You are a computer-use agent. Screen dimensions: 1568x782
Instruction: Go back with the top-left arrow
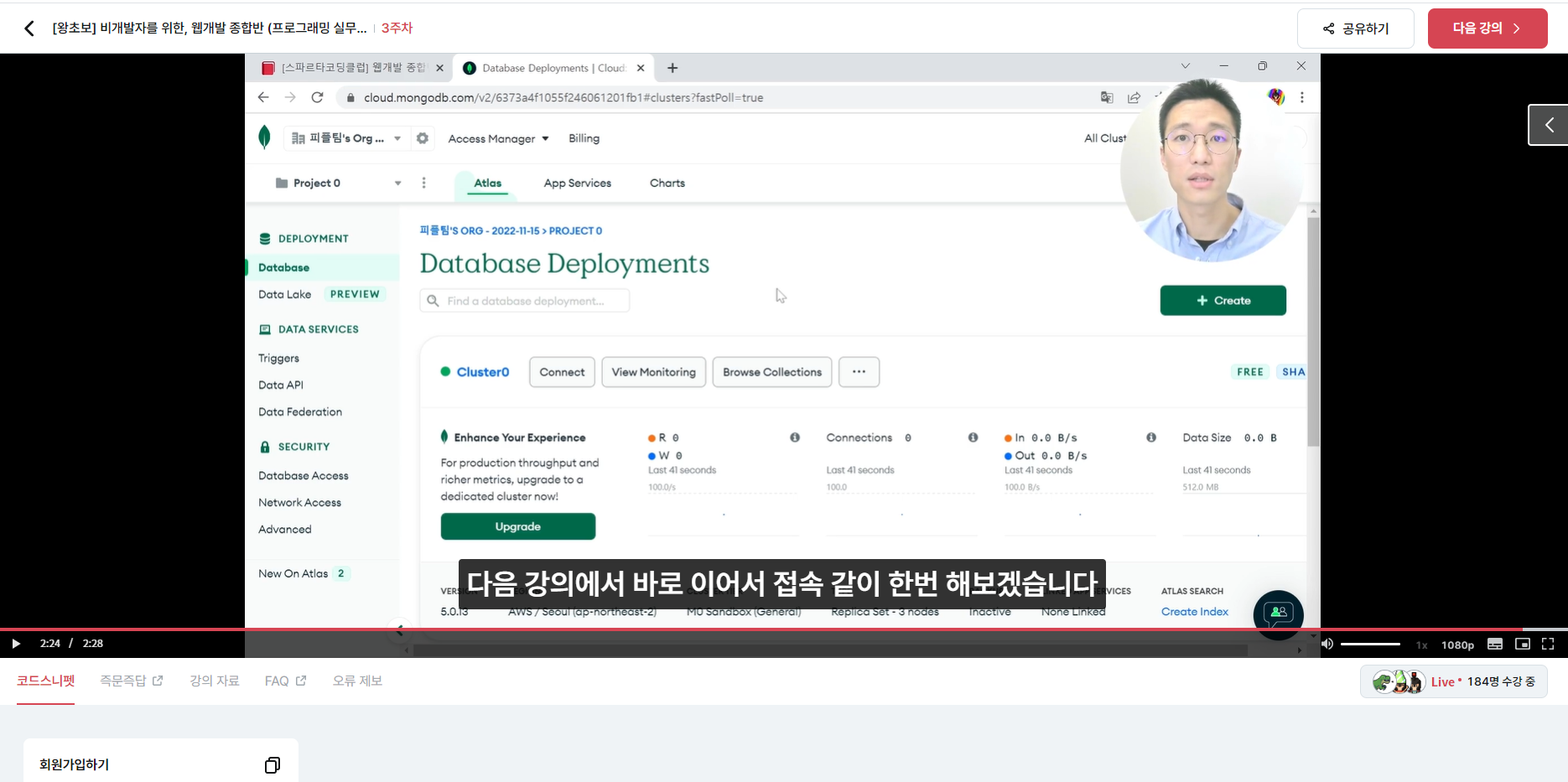click(x=29, y=28)
